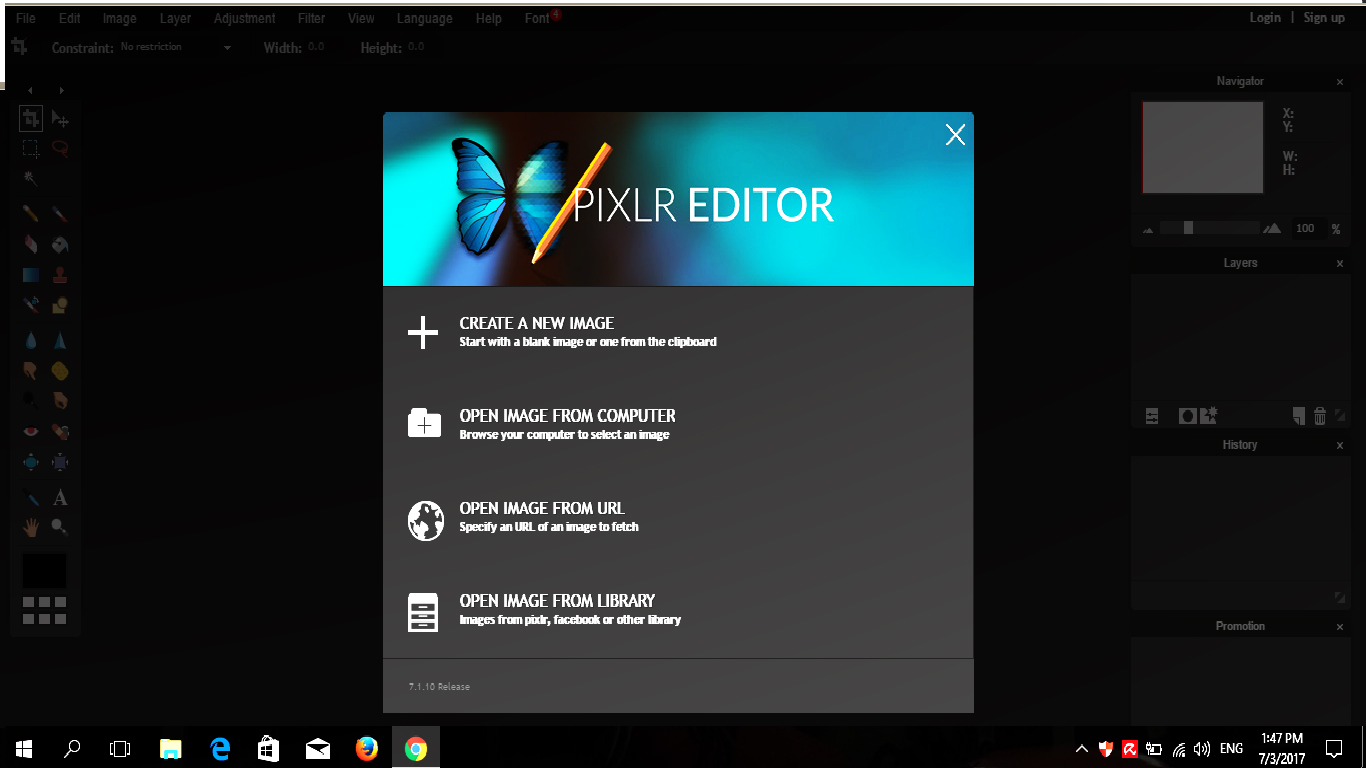Grab the Hand tool

click(30, 527)
